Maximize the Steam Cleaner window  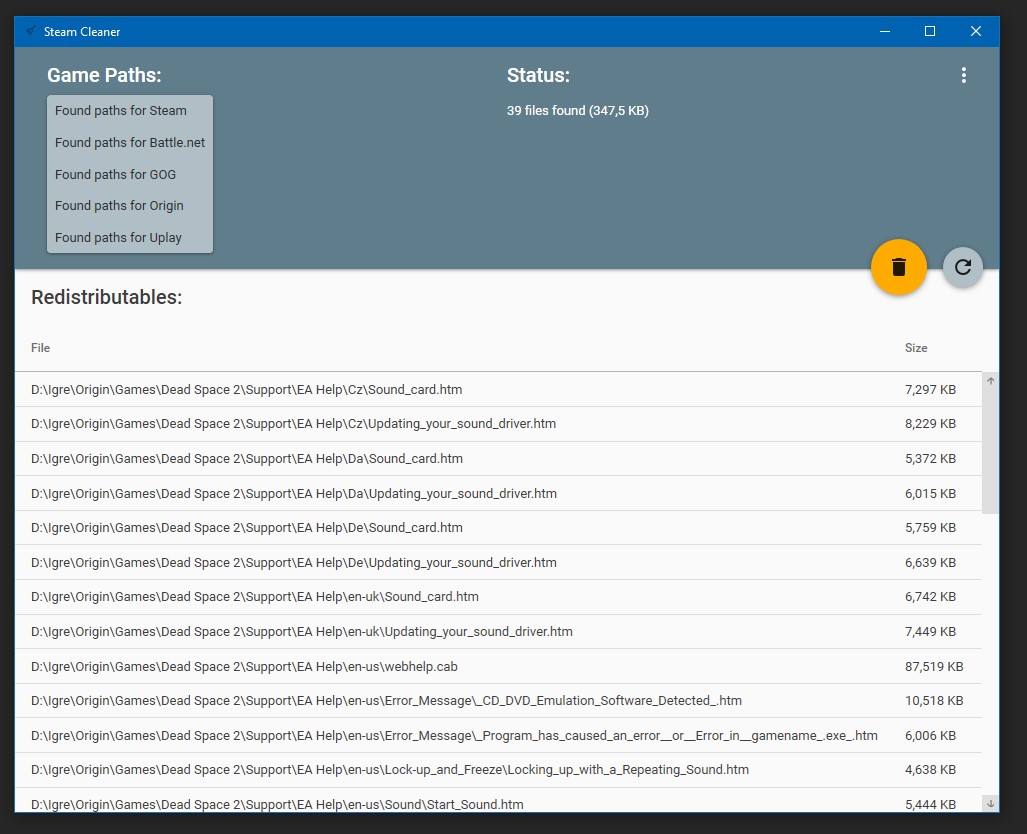click(x=929, y=31)
